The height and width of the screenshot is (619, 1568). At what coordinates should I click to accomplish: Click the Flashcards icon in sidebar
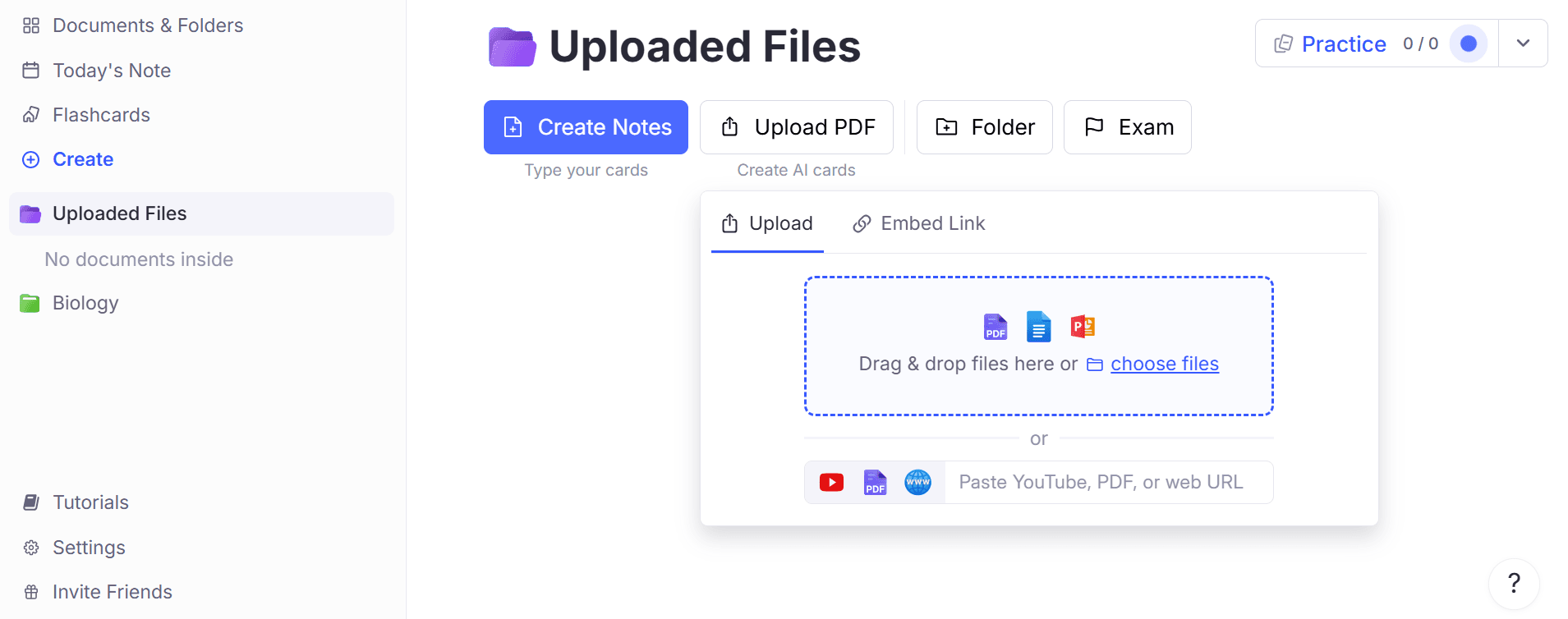31,115
